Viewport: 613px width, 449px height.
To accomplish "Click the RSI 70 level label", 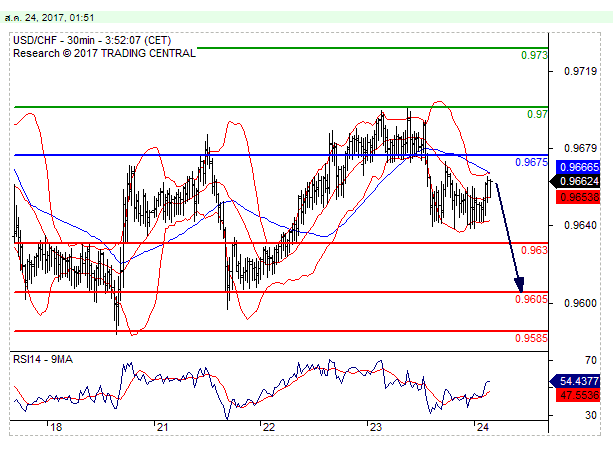I will (x=591, y=360).
